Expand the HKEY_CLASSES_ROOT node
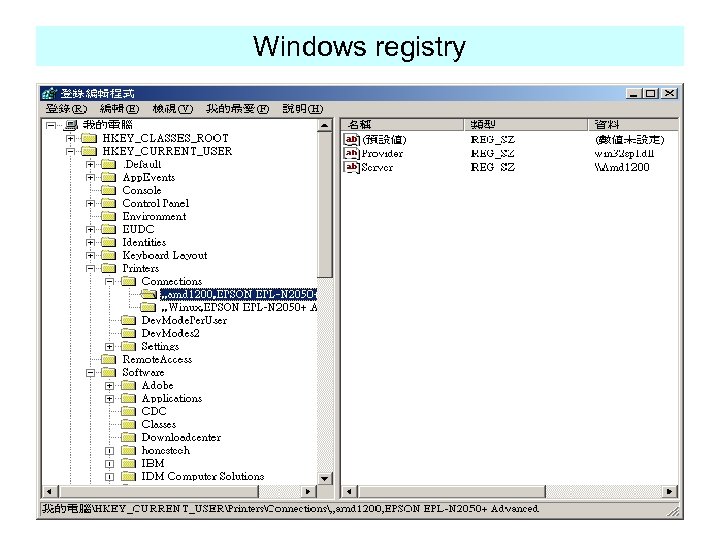The height and width of the screenshot is (540, 720). 70,138
